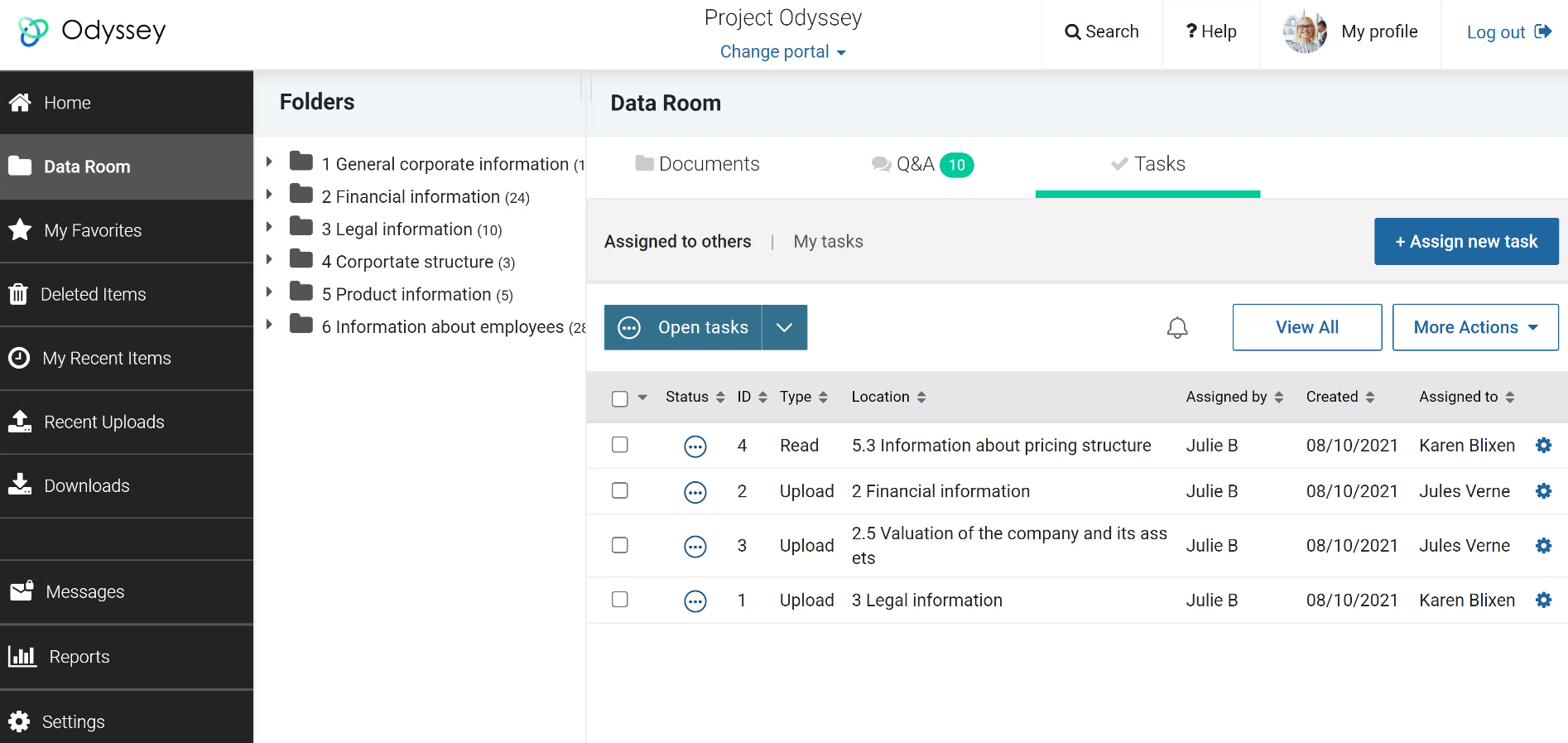This screenshot has height=743, width=1568.
Task: Open Messages in the sidebar
Action: click(84, 592)
